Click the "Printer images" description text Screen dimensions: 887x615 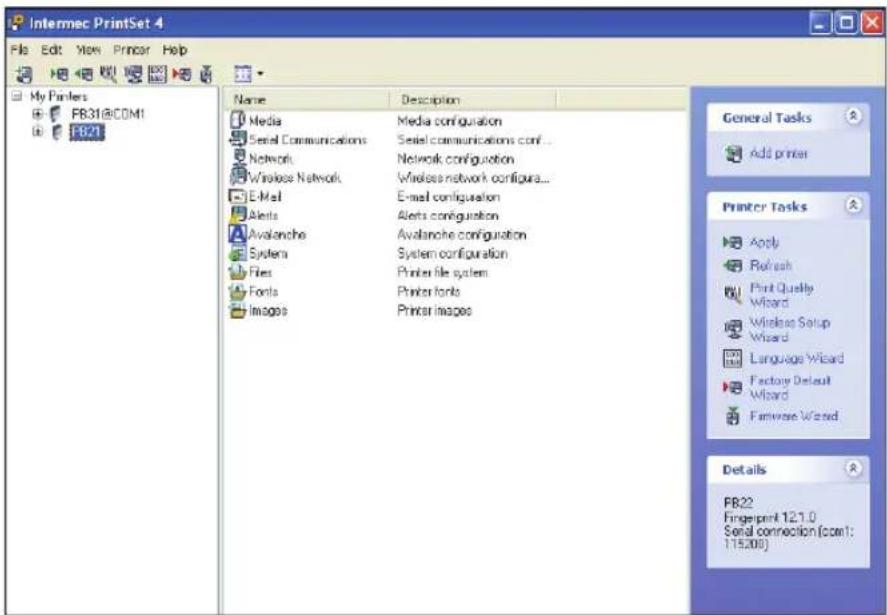point(434,311)
